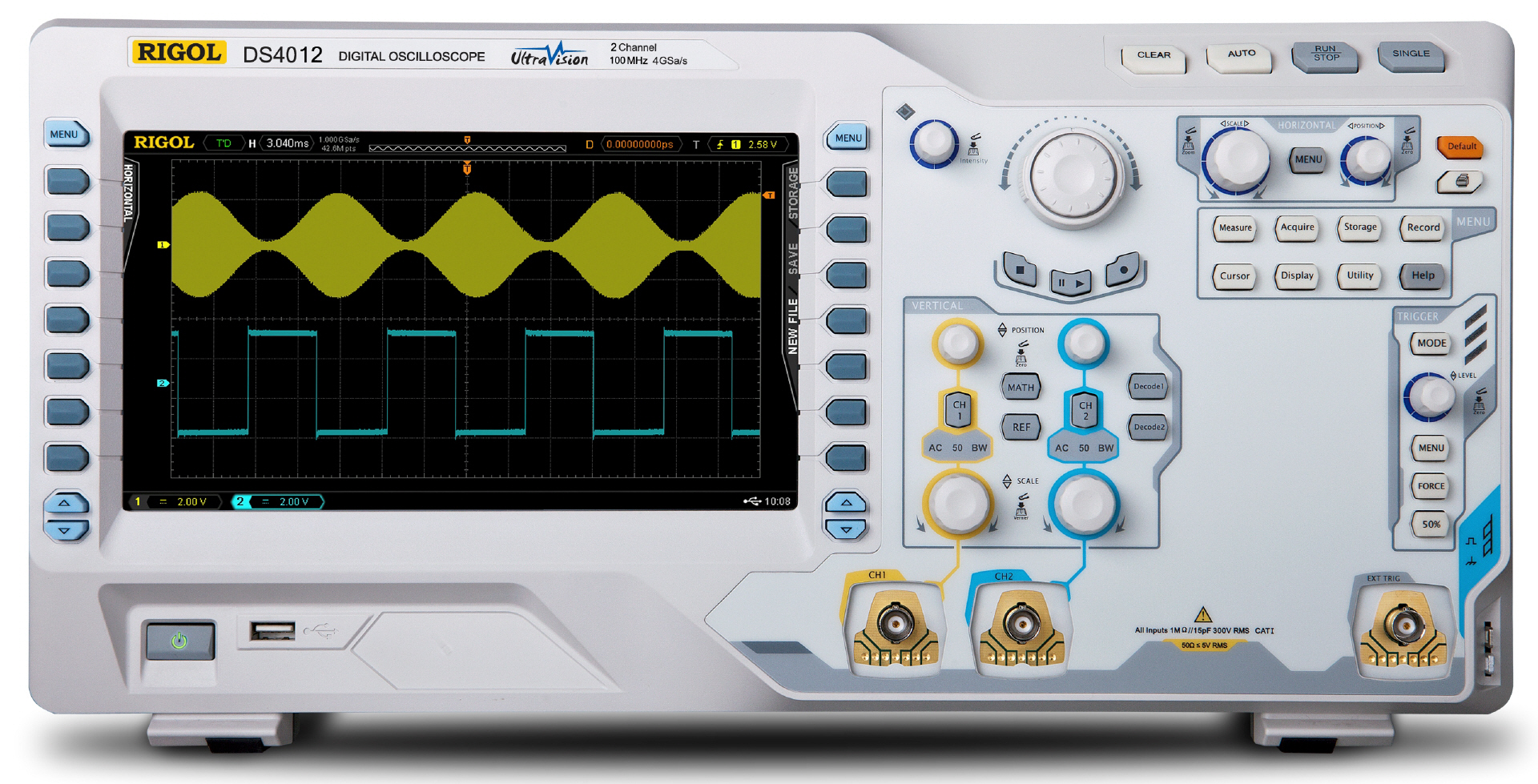This screenshot has height=784, width=1538.
Task: Open the Help menu
Action: 1423,275
